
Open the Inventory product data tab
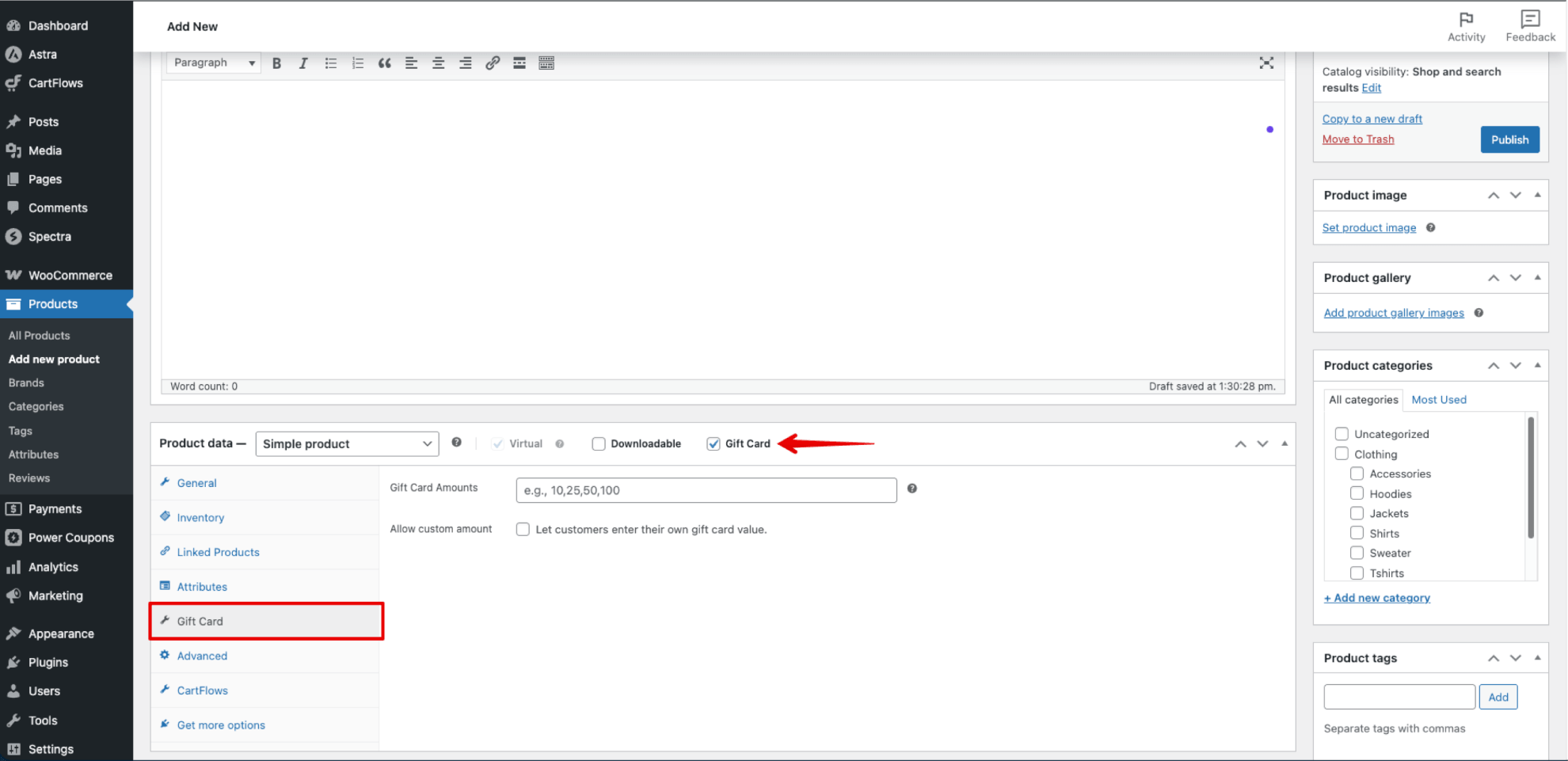coord(200,518)
